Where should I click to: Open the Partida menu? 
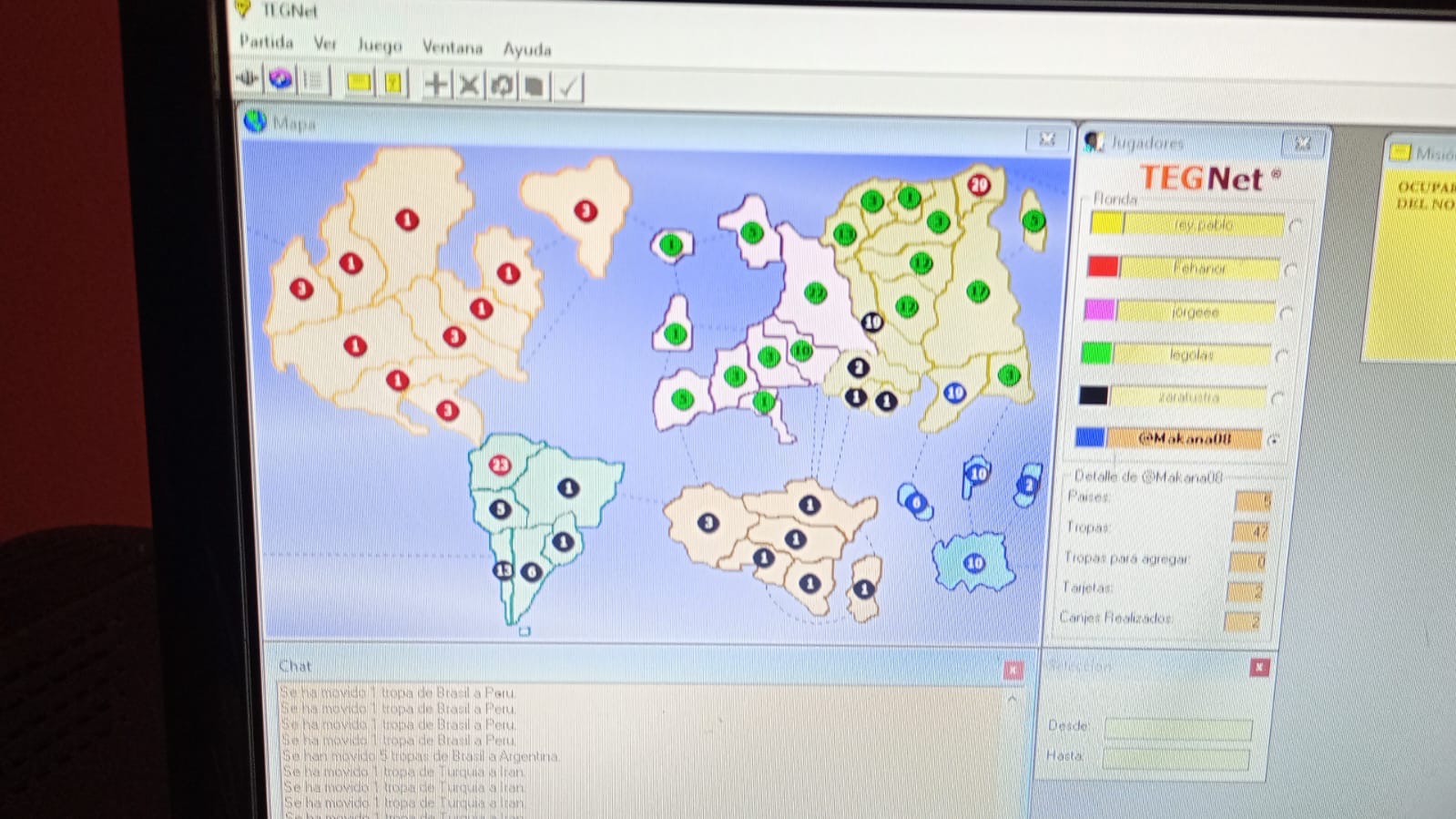266,42
